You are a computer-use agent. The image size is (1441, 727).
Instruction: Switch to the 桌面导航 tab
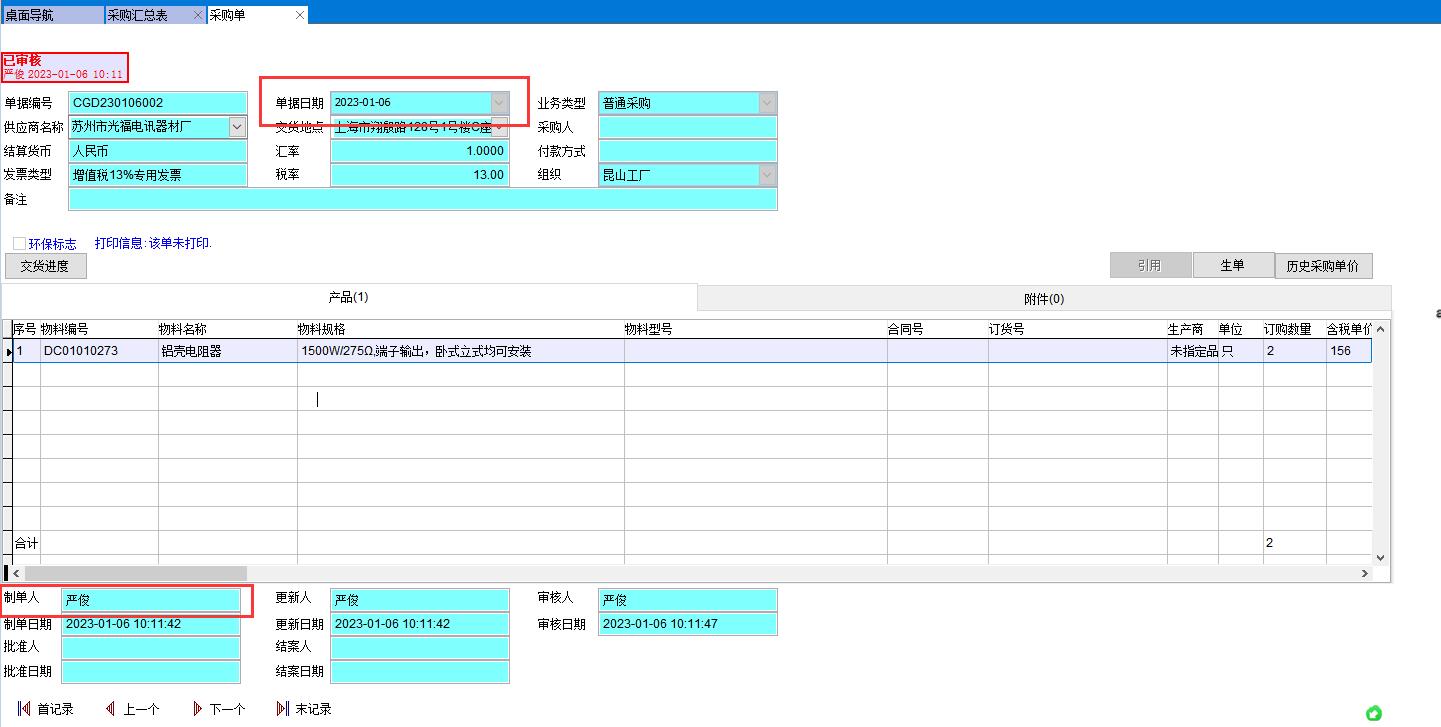52,16
